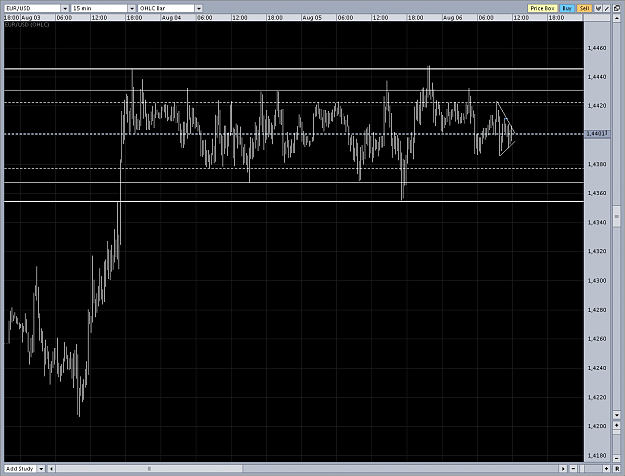
Task: Click the 1,4180 price axis label
Action: coord(597,455)
